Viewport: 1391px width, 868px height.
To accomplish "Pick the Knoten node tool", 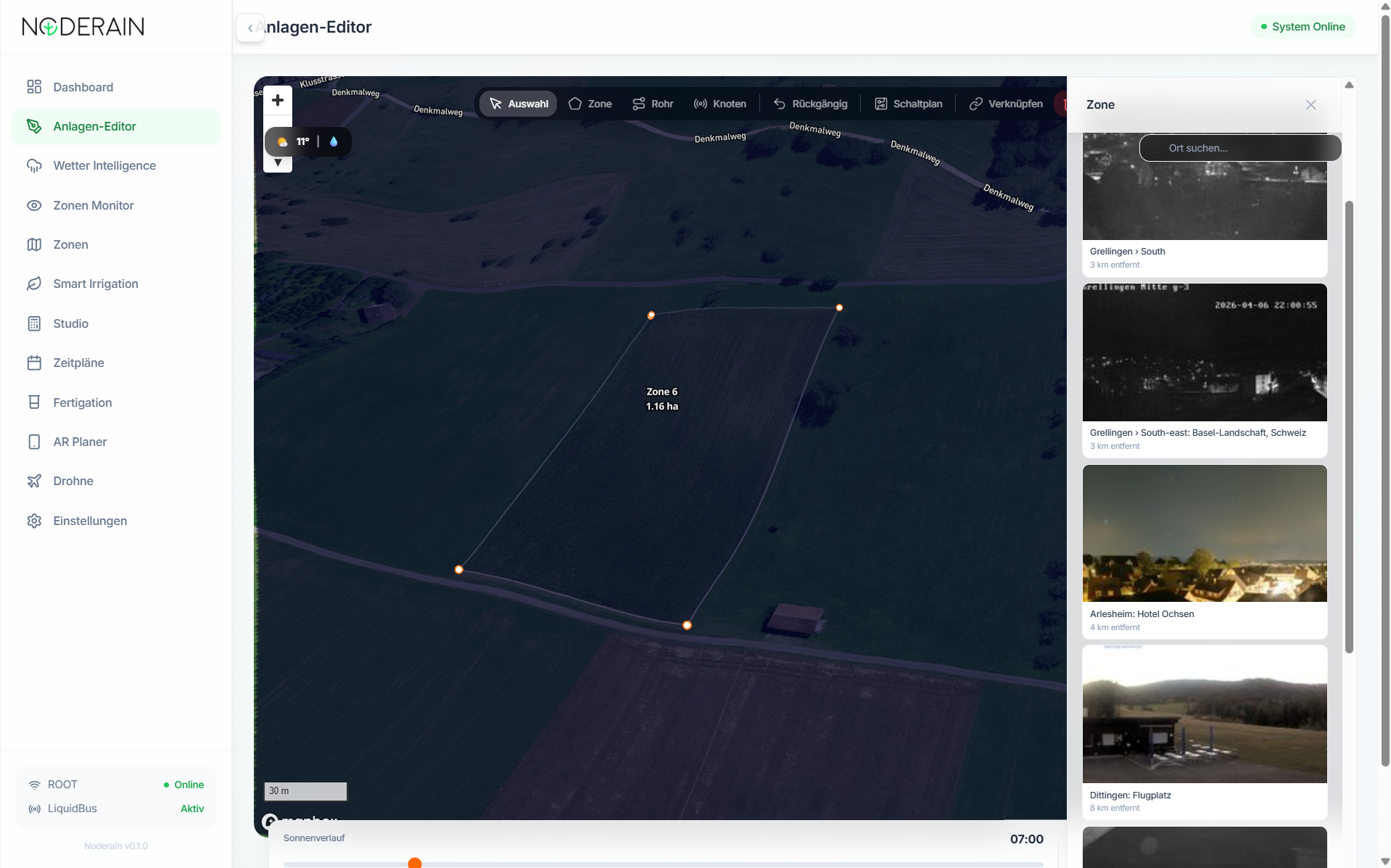I will click(x=720, y=104).
